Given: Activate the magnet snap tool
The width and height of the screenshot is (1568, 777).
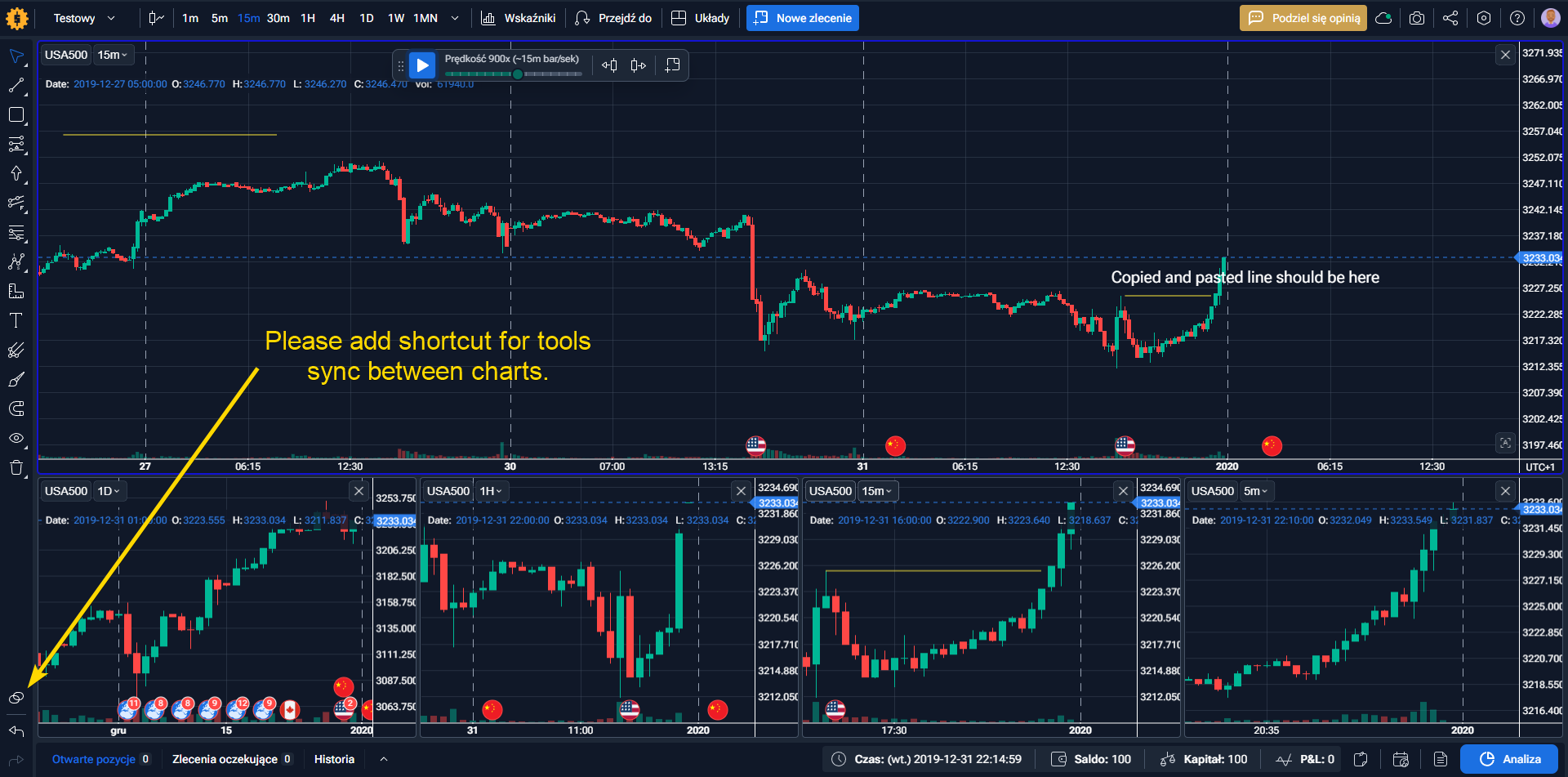Looking at the screenshot, I should coord(16,409).
